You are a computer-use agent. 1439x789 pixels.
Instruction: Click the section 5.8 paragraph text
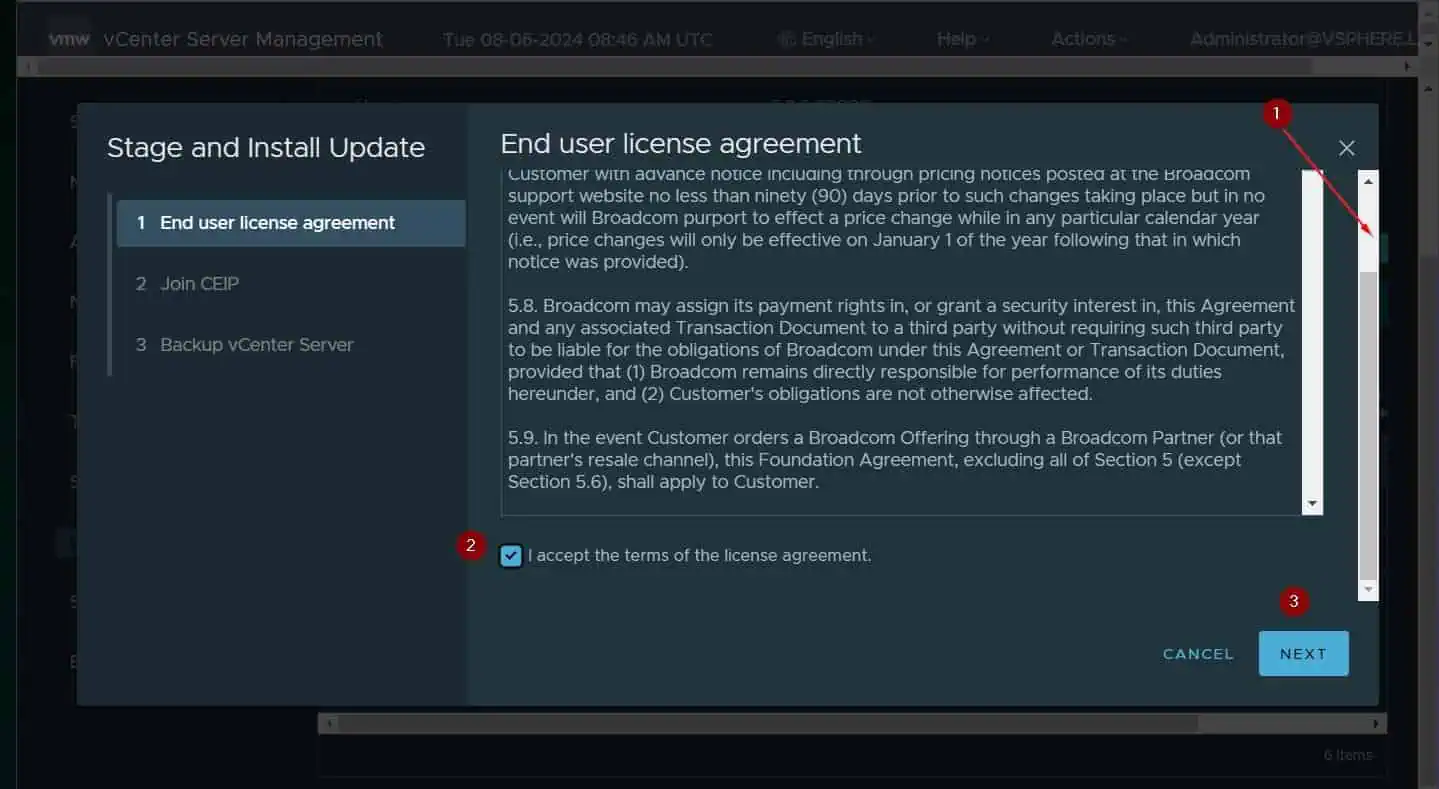click(901, 350)
